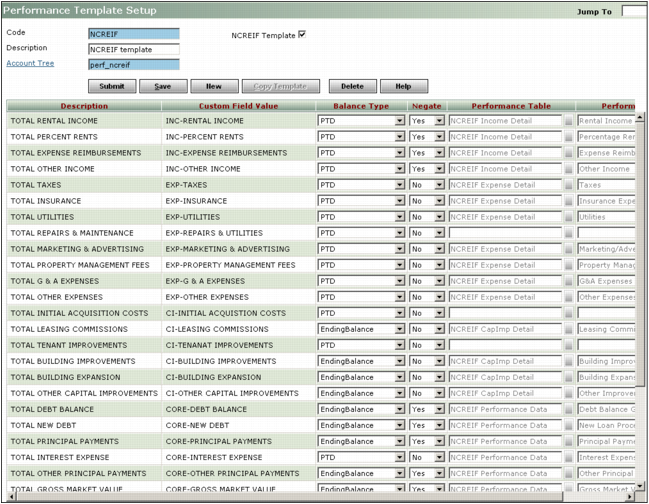The width and height of the screenshot is (649, 504).
Task: Open Help for the template setup
Action: 404,87
